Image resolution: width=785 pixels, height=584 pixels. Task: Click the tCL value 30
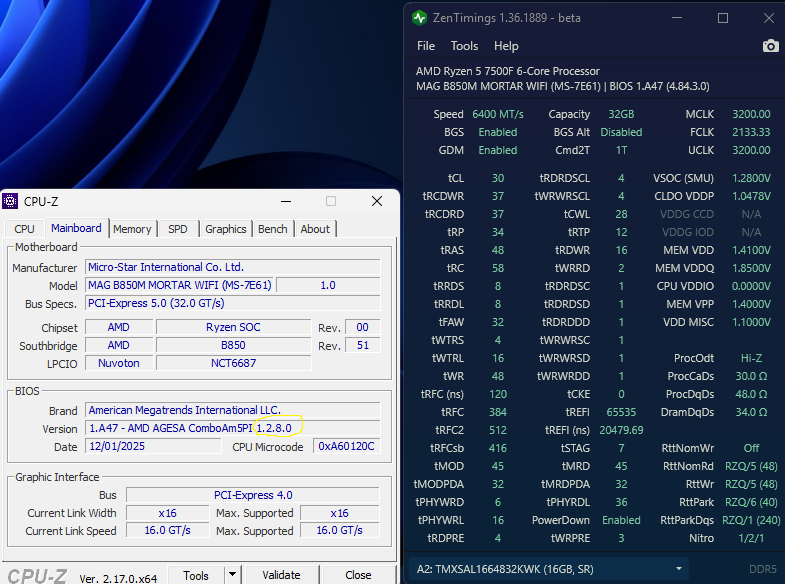point(498,178)
